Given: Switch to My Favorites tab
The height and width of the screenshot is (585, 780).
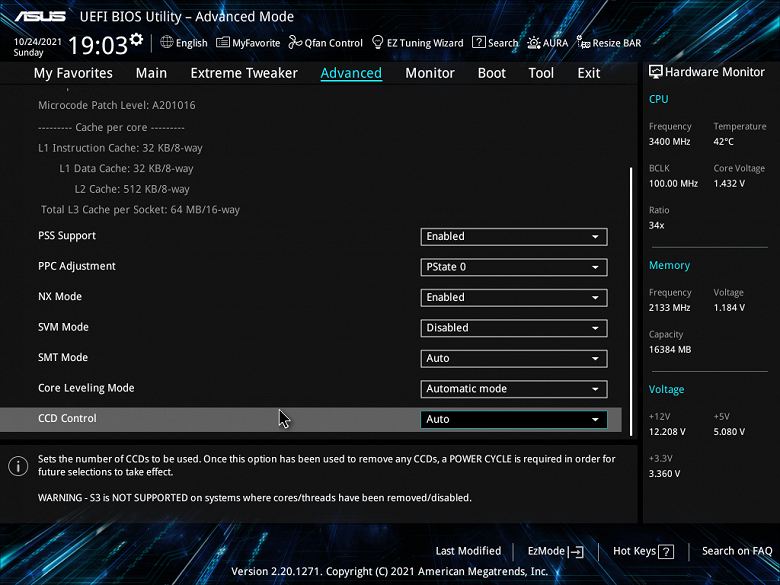Looking at the screenshot, I should tap(73, 73).
